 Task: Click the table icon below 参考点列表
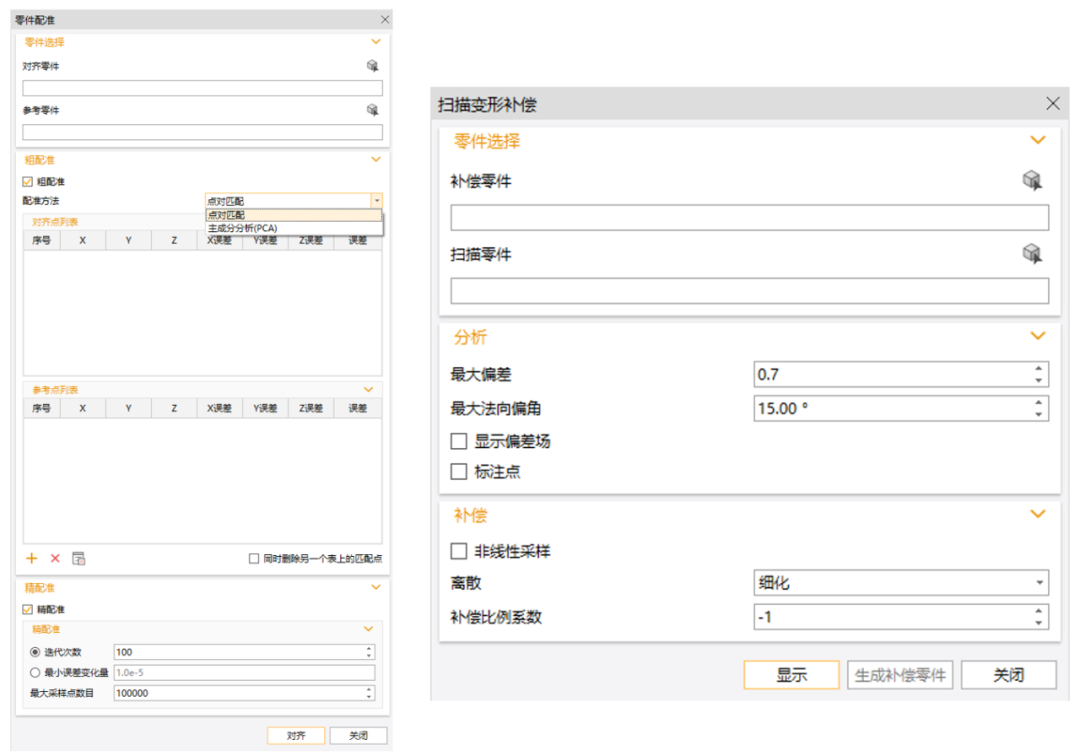[x=78, y=558]
